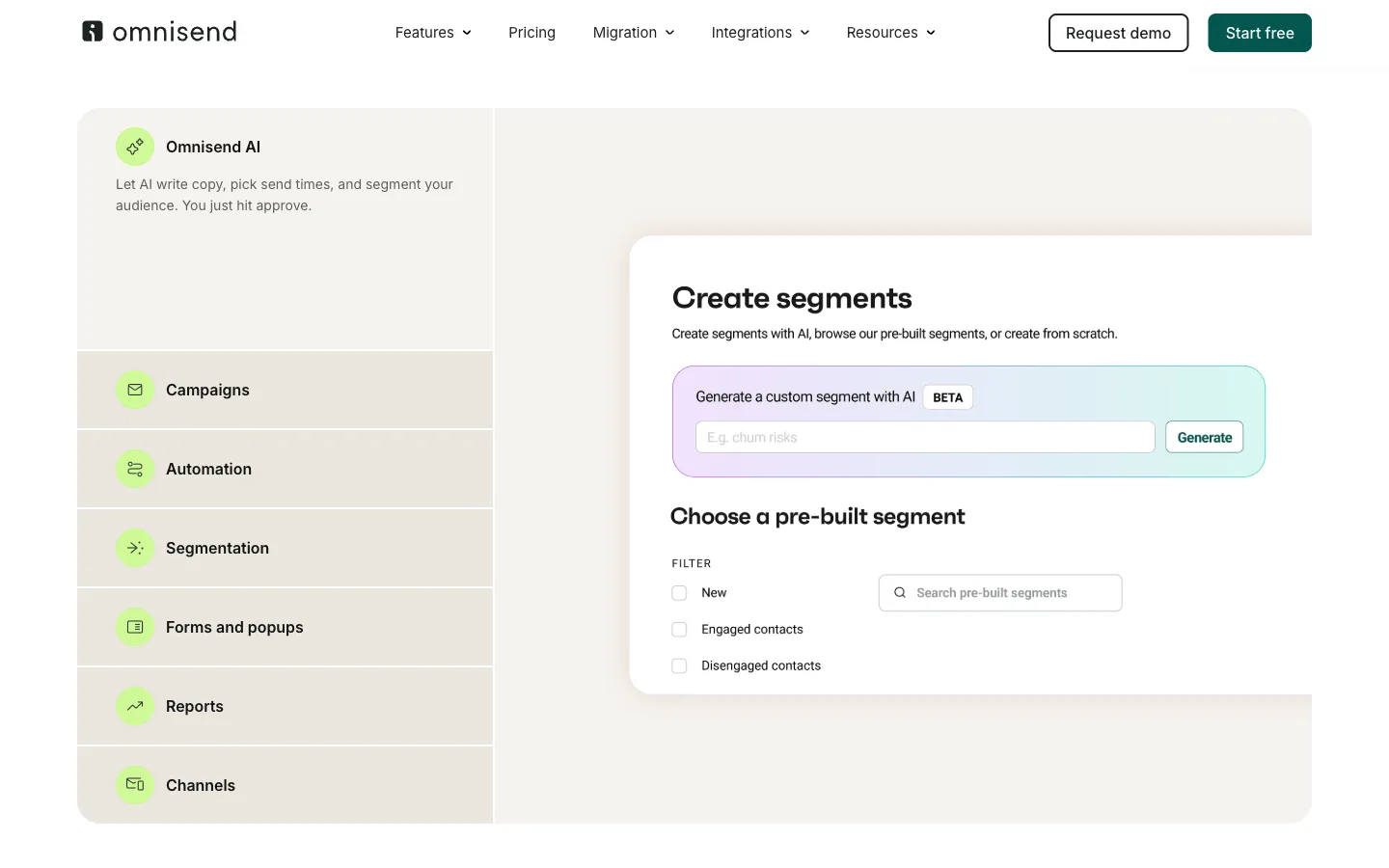
Task: Click the Campaigns envelope icon
Action: coord(135,390)
